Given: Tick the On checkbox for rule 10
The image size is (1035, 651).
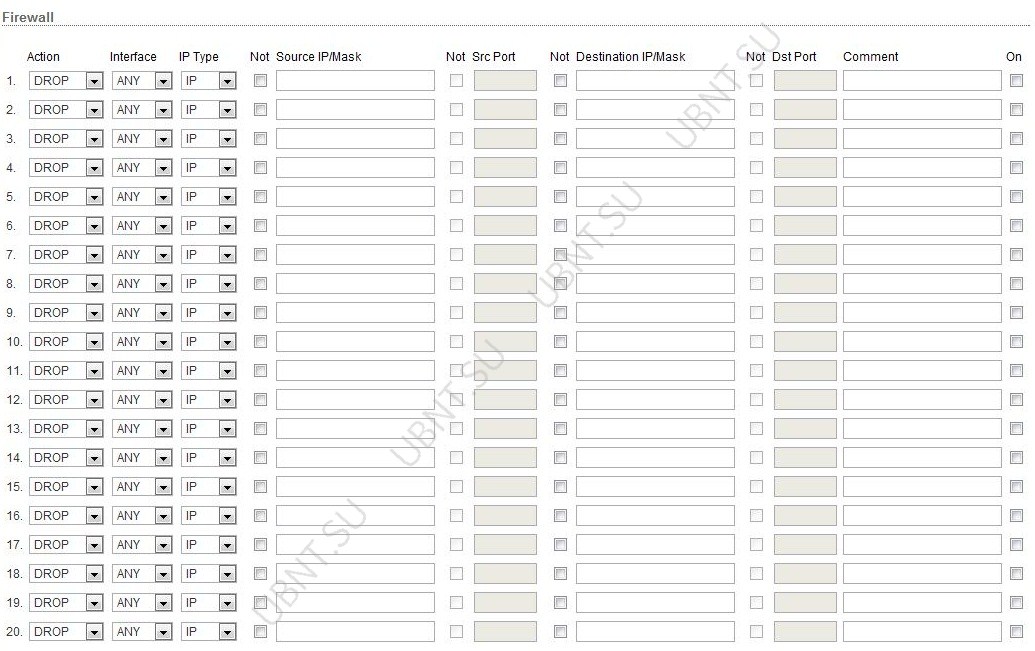Looking at the screenshot, I should [x=1017, y=341].
